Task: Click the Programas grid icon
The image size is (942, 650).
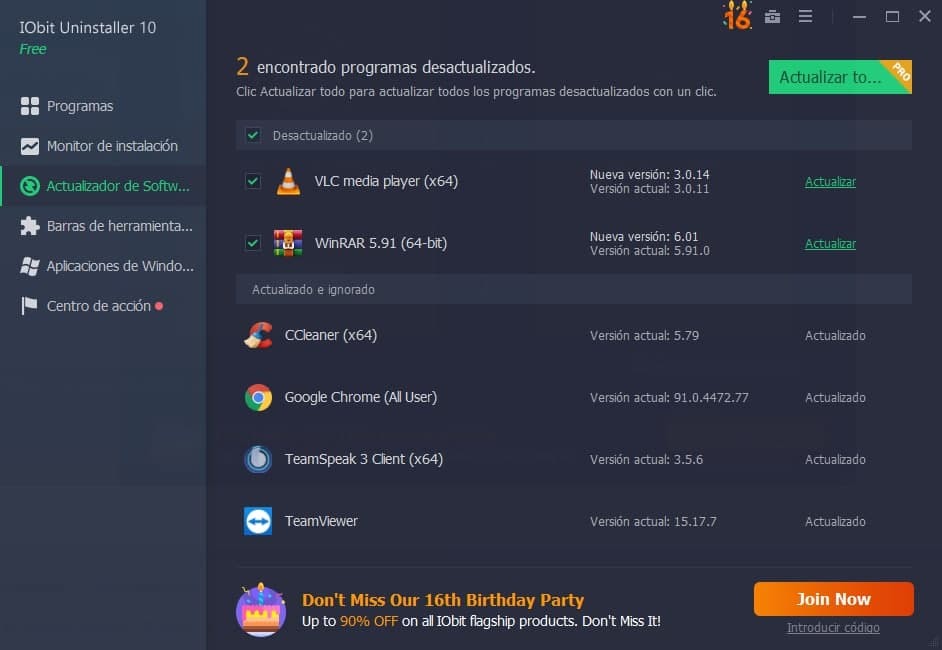Action: (29, 106)
